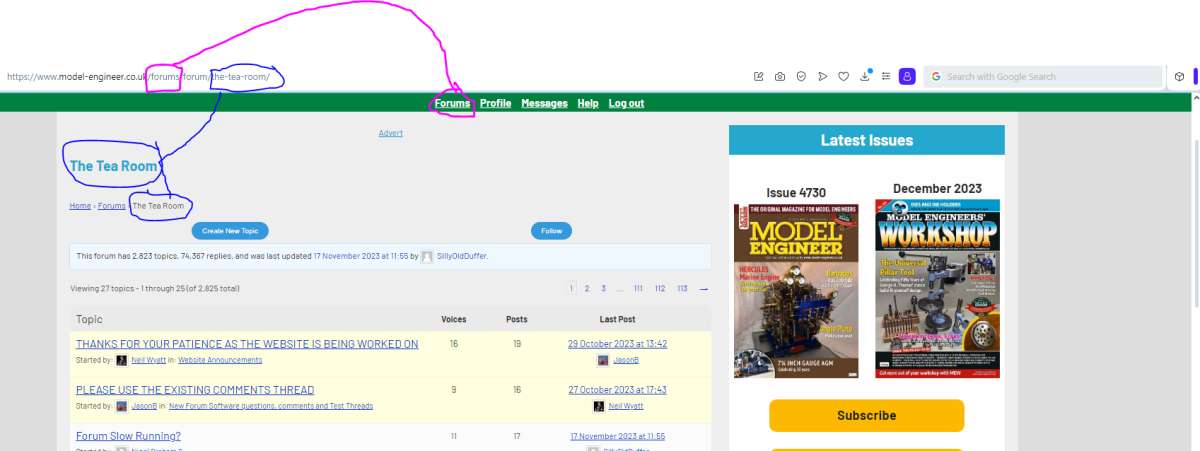The height and width of the screenshot is (451, 1200).
Task: Go to page 112 in pagination
Action: (x=660, y=288)
